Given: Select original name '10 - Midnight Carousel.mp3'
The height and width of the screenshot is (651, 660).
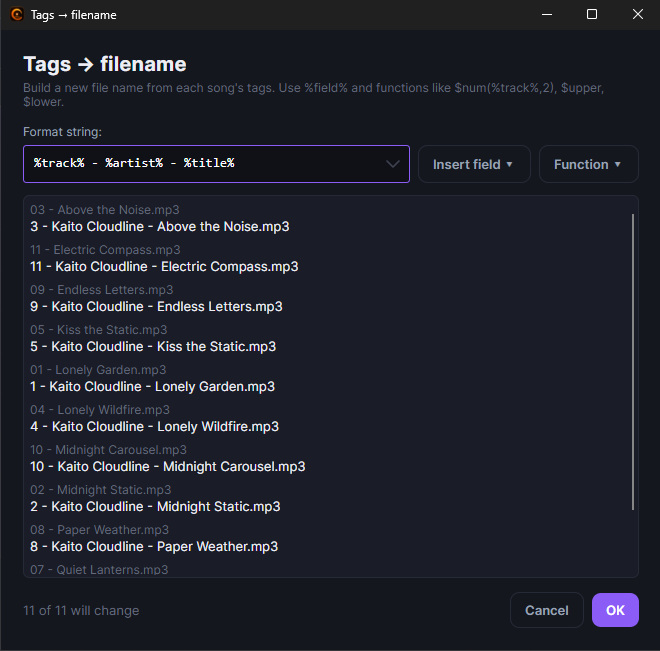Looking at the screenshot, I should pos(109,449).
